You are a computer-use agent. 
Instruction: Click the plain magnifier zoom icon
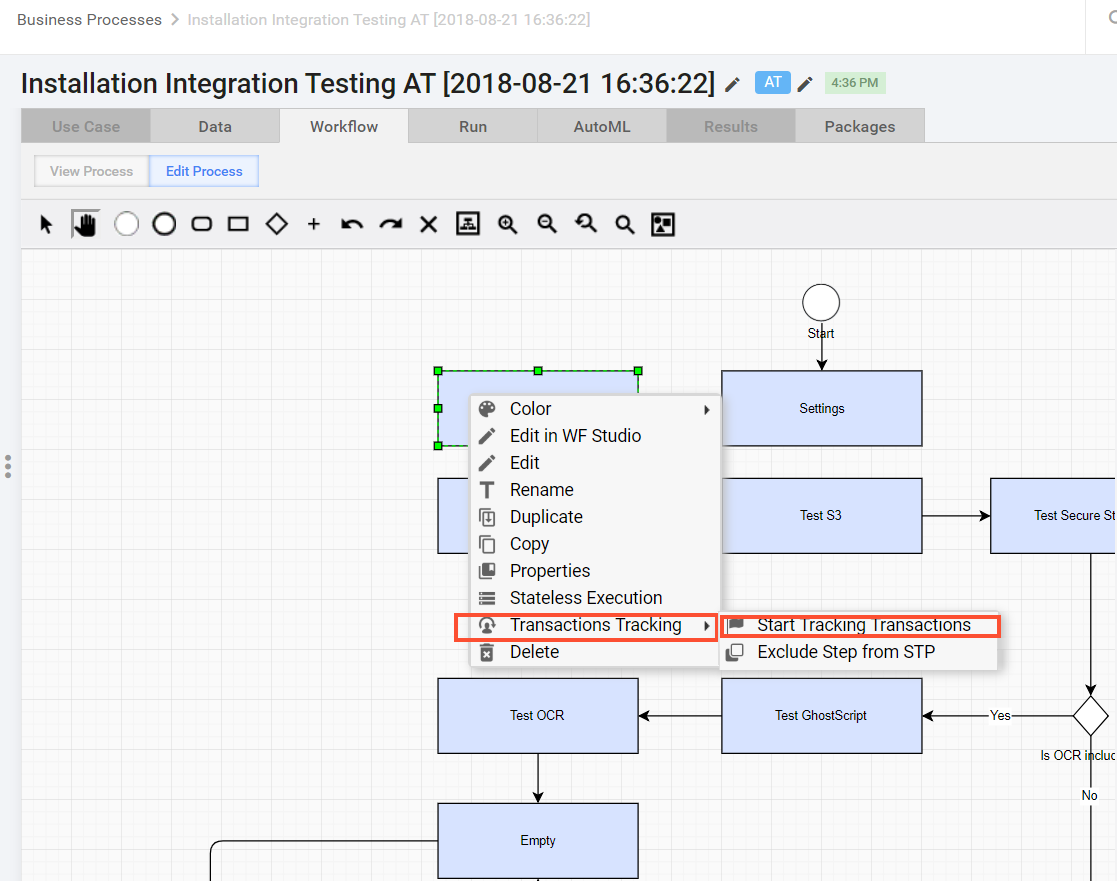(625, 224)
